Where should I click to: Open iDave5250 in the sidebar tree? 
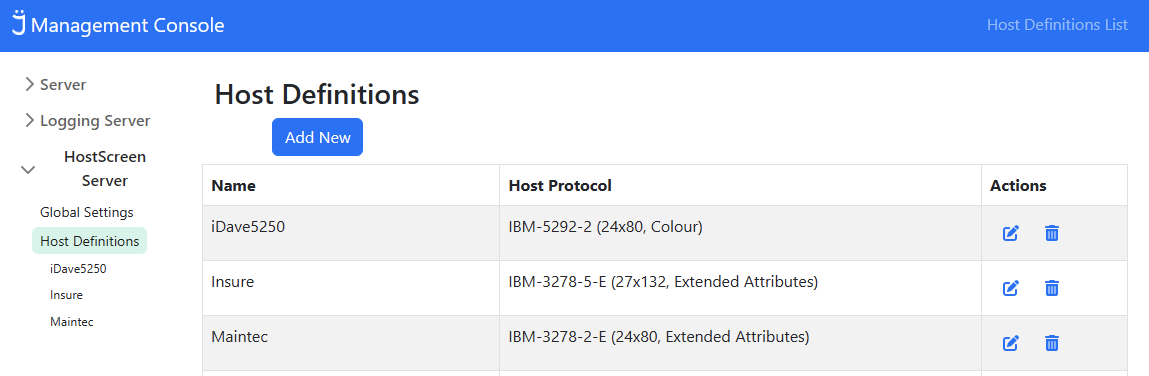coord(78,268)
